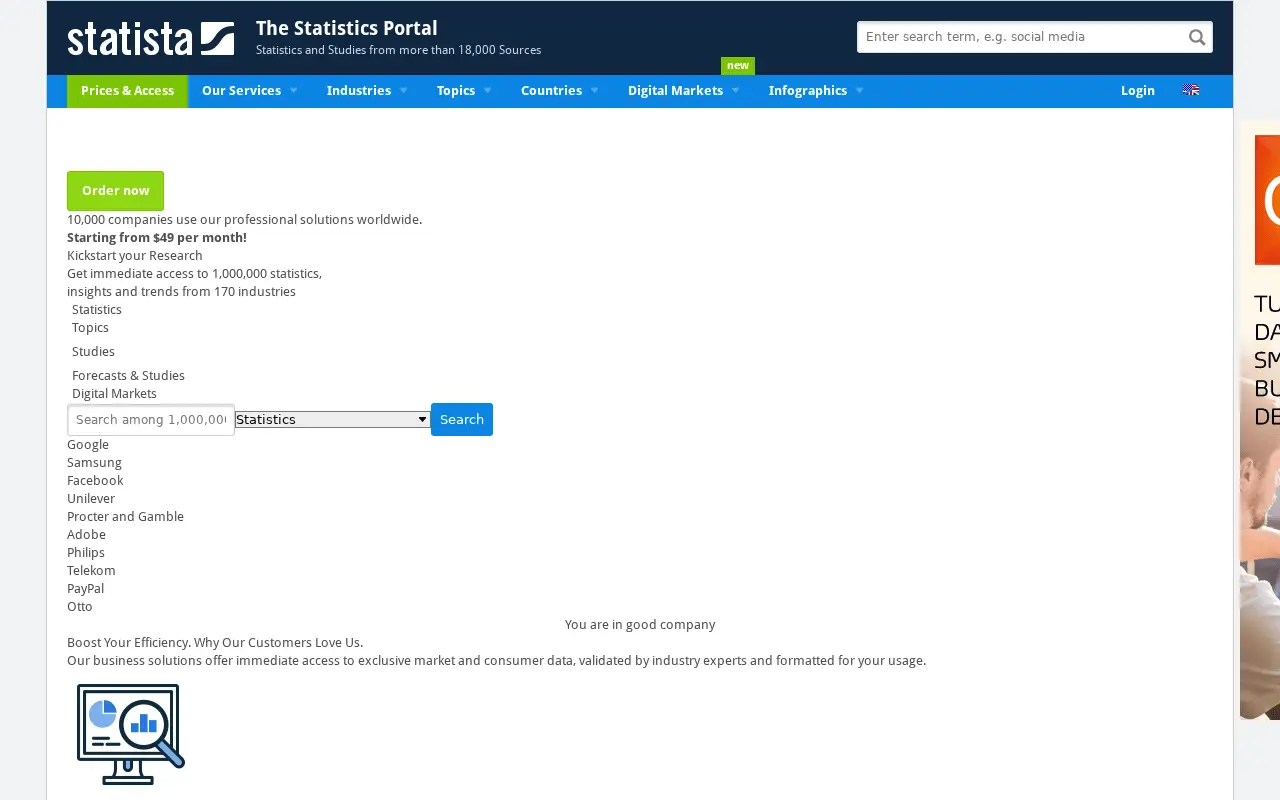Click the advertisement banner on the right
Viewport: 1280px width, 800px height.
[1260, 420]
